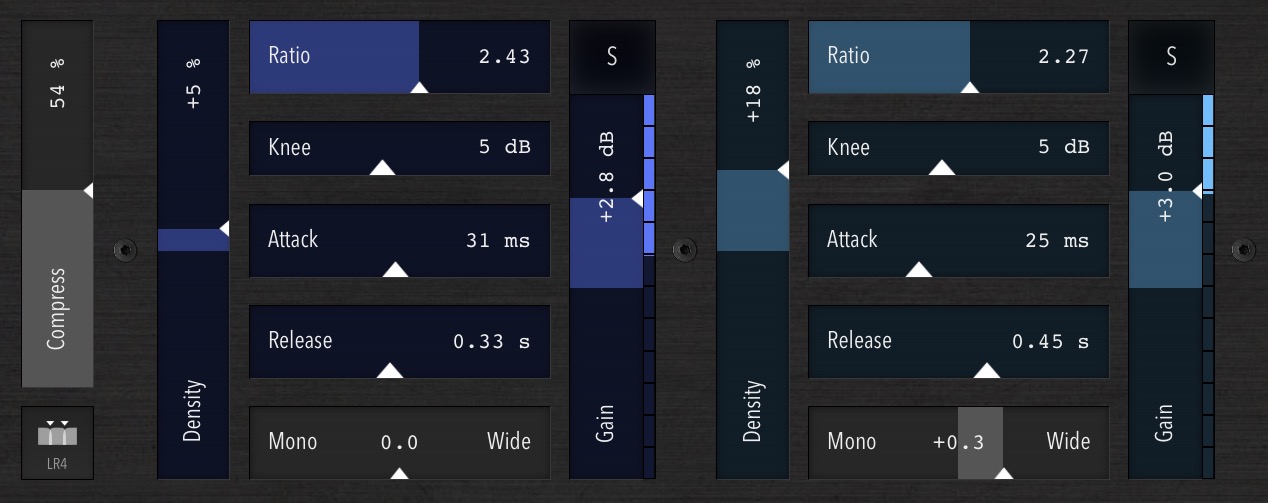Adjust the Ratio slider set to 2.27

point(958,57)
